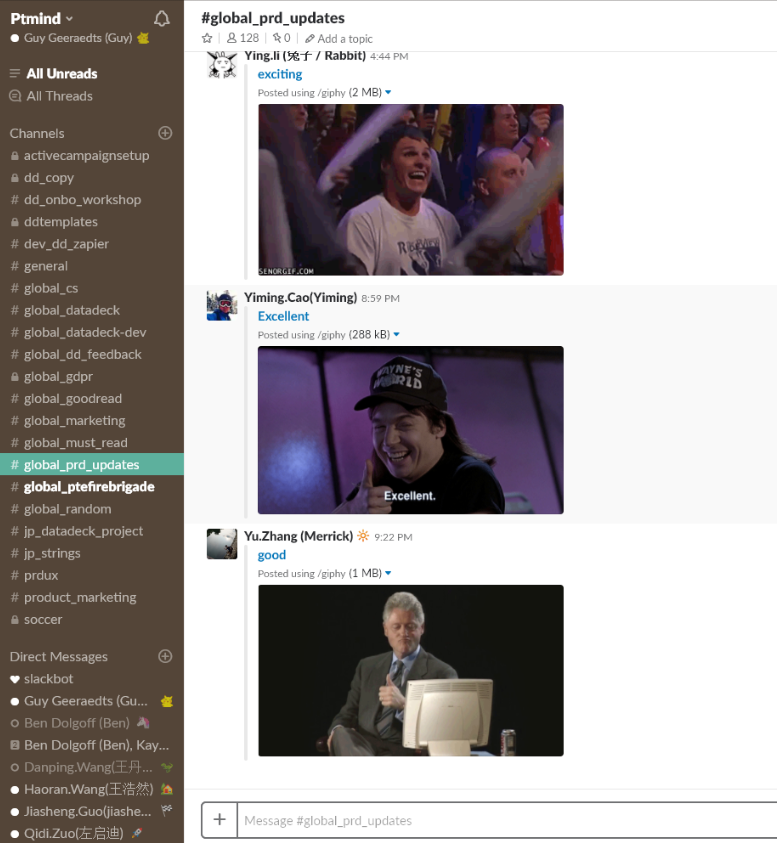Switch to dd_onbo_workshop channel
This screenshot has height=843, width=777.
pos(92,200)
